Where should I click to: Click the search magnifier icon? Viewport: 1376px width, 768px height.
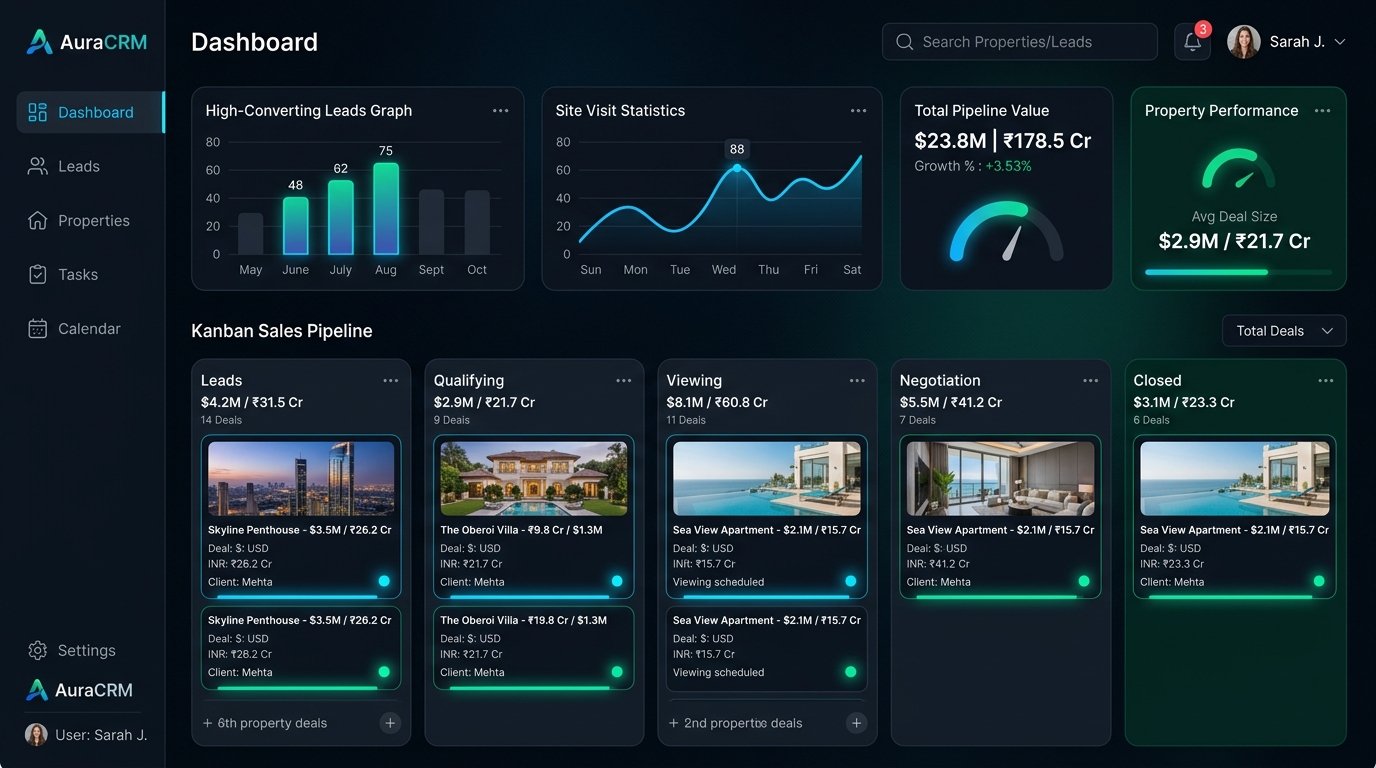click(x=904, y=42)
